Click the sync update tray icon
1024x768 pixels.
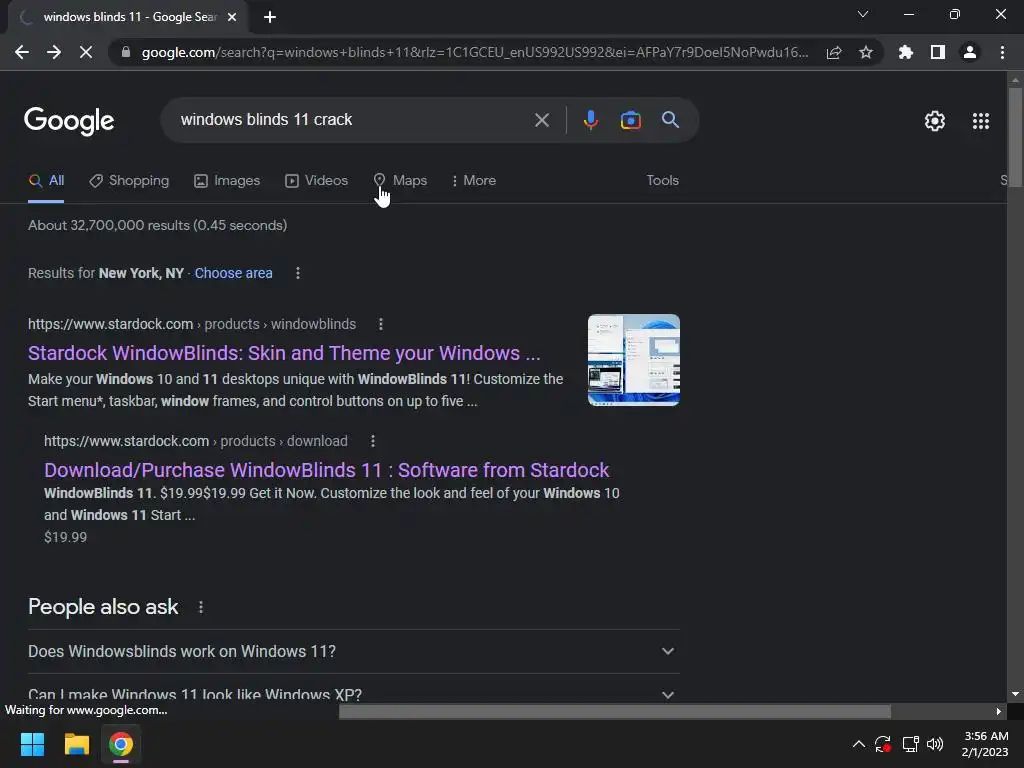883,744
